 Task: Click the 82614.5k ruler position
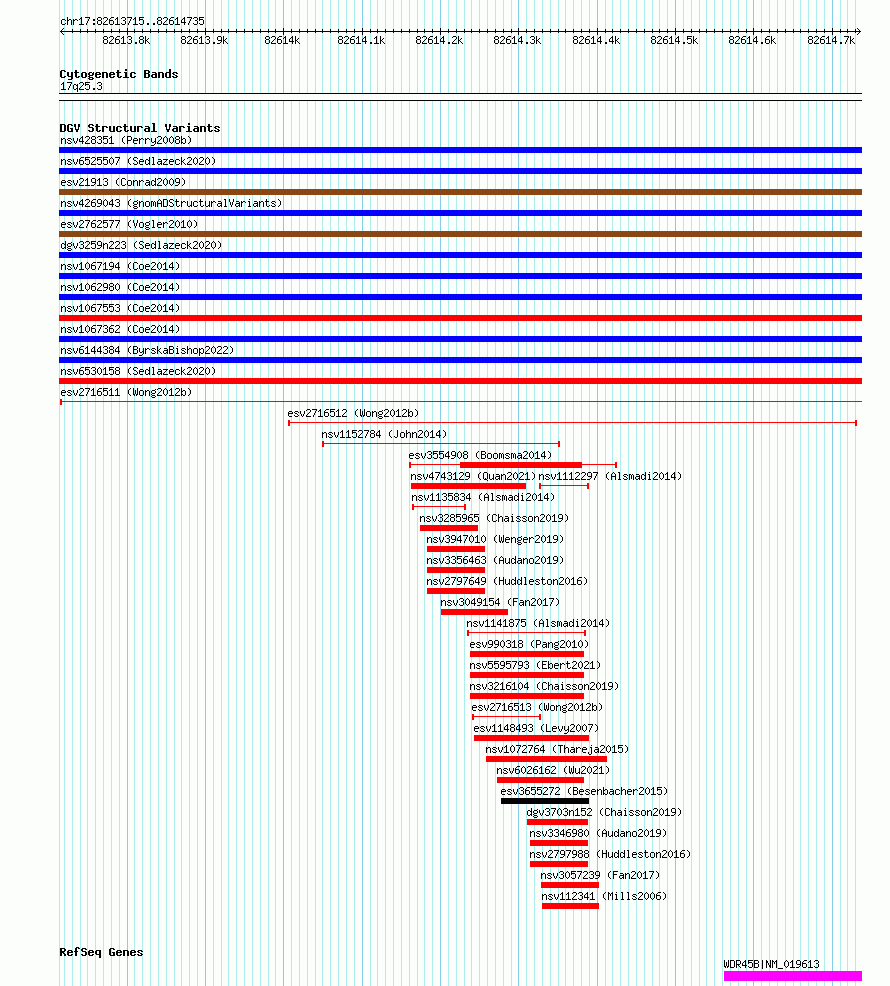click(674, 40)
